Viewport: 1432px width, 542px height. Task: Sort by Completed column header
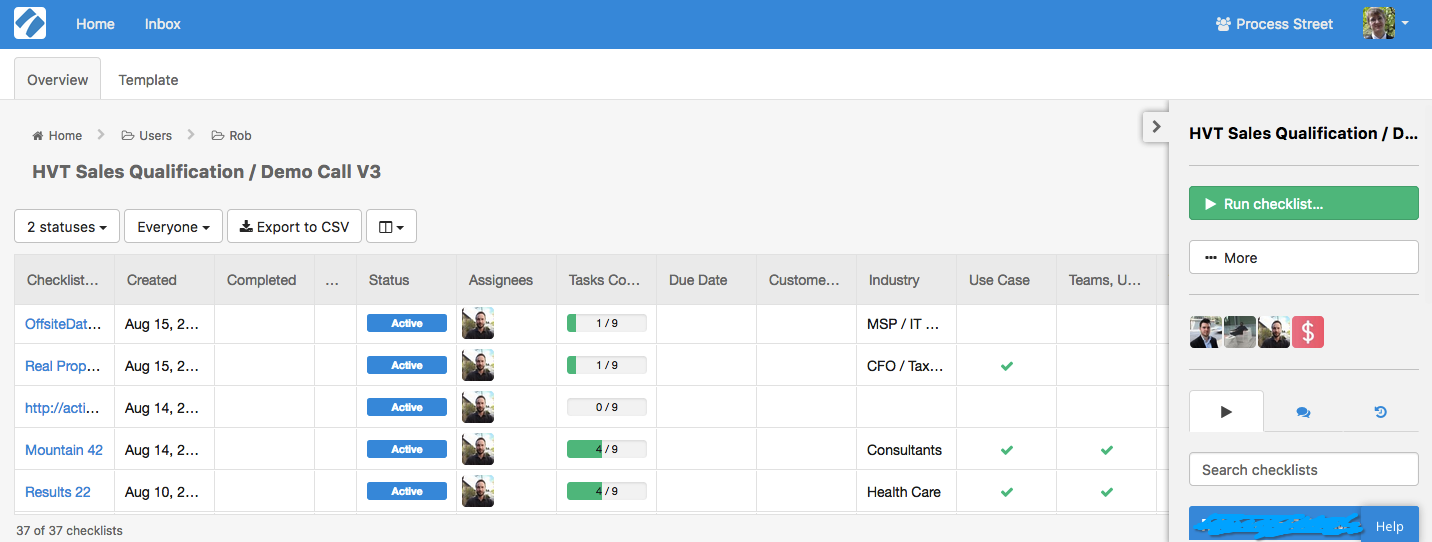(264, 280)
